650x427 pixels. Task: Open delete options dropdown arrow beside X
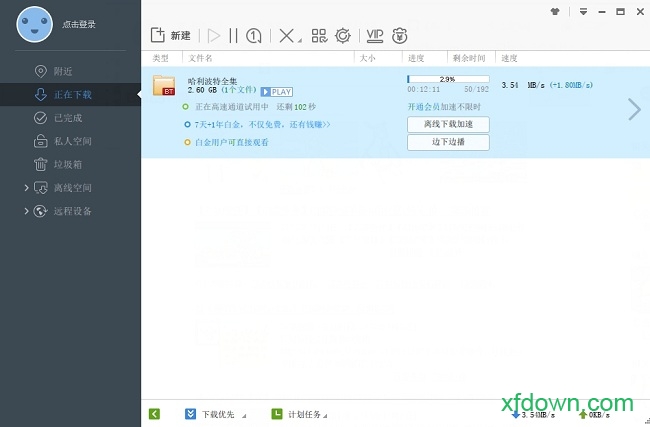(x=300, y=40)
